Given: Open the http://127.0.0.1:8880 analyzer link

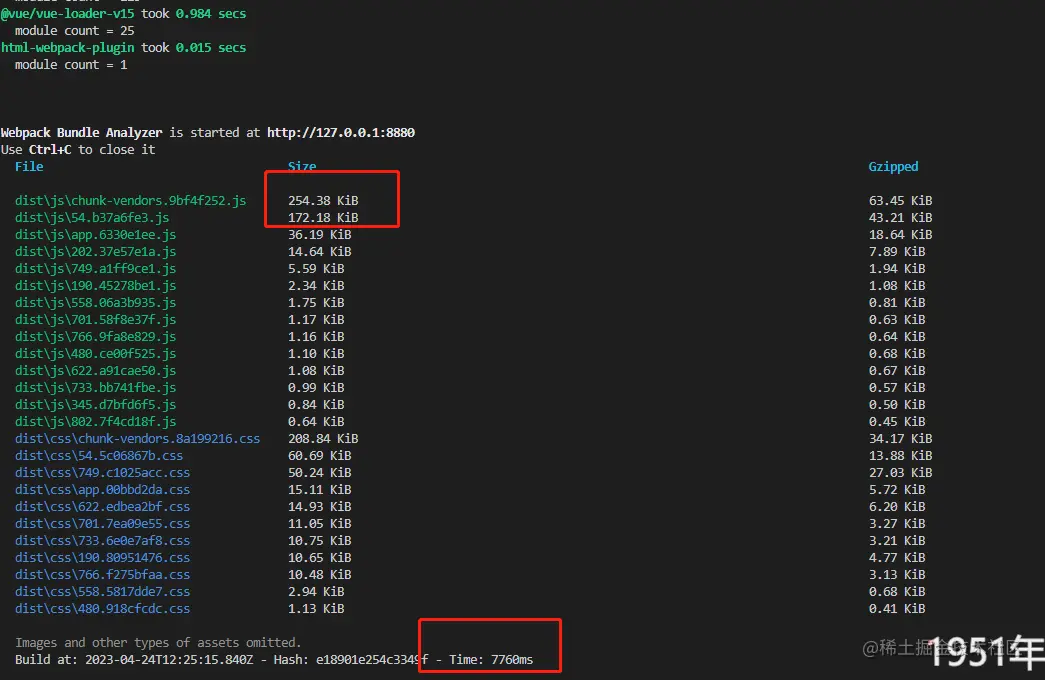Looking at the screenshot, I should [341, 133].
